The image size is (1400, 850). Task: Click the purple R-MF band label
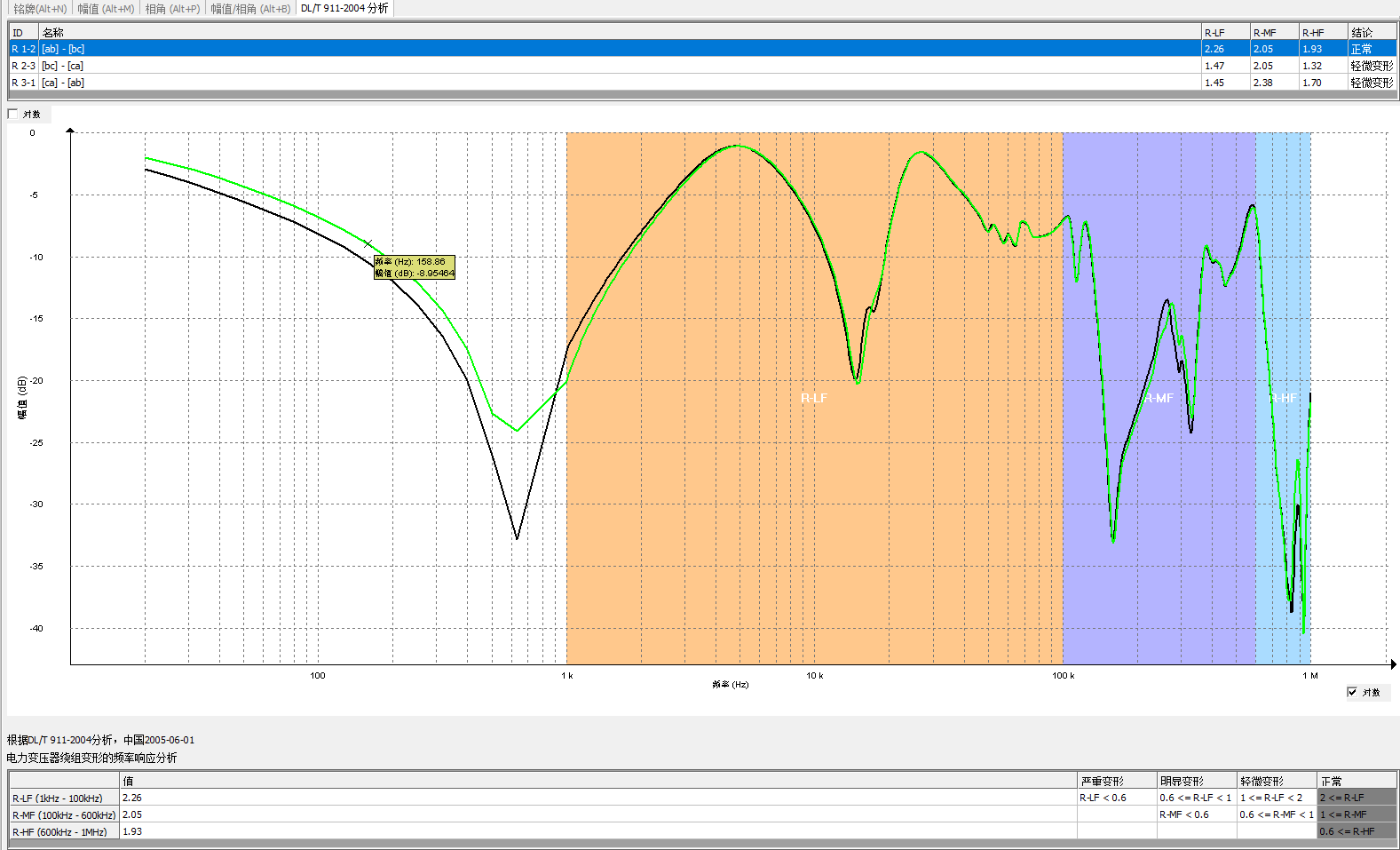click(x=1159, y=398)
